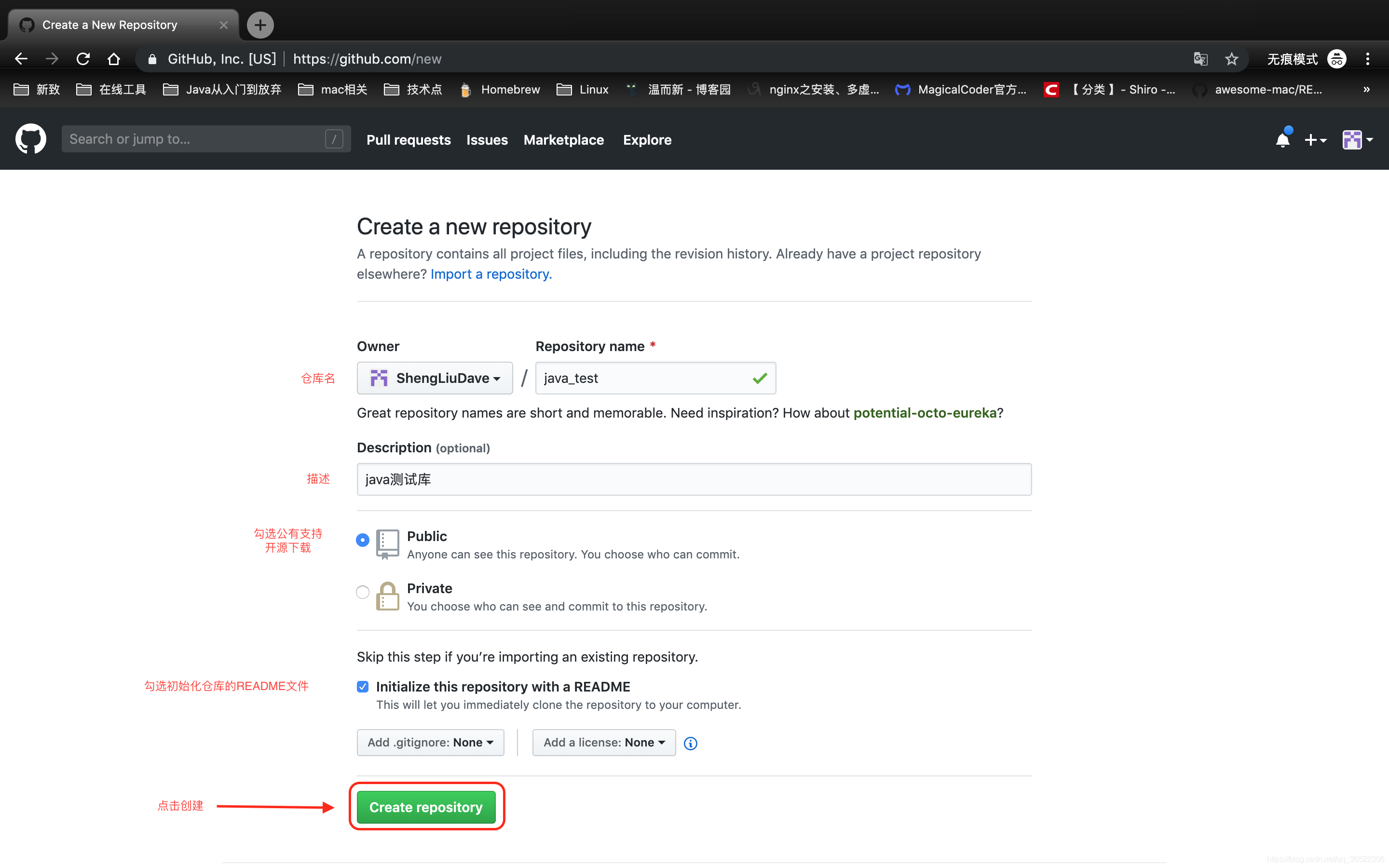
Task: Click the Repository name input field
Action: coord(654,378)
